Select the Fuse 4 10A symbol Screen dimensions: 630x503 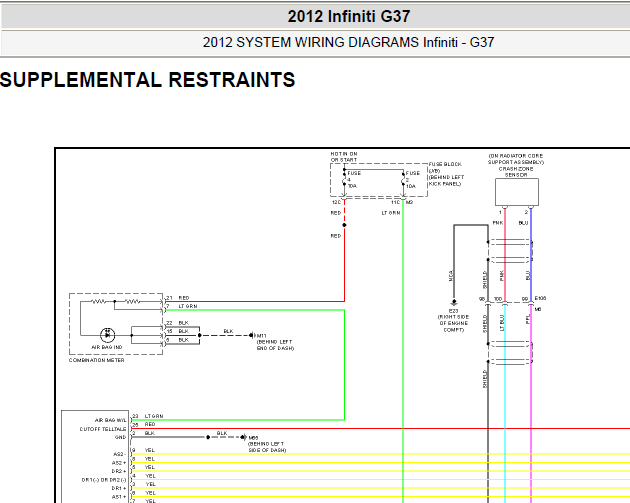coord(344,180)
